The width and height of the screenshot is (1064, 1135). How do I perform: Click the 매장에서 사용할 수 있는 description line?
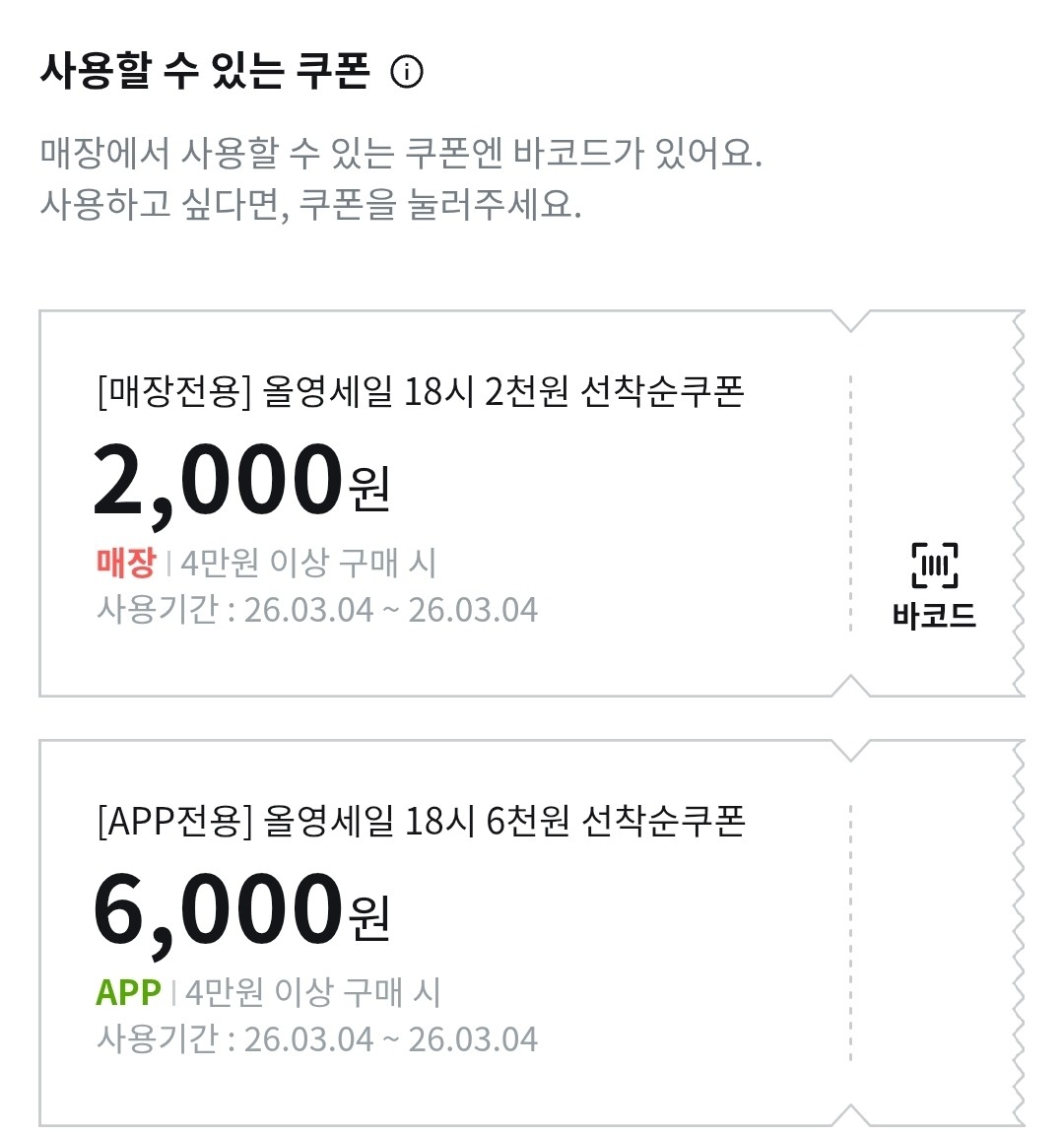coord(401,154)
